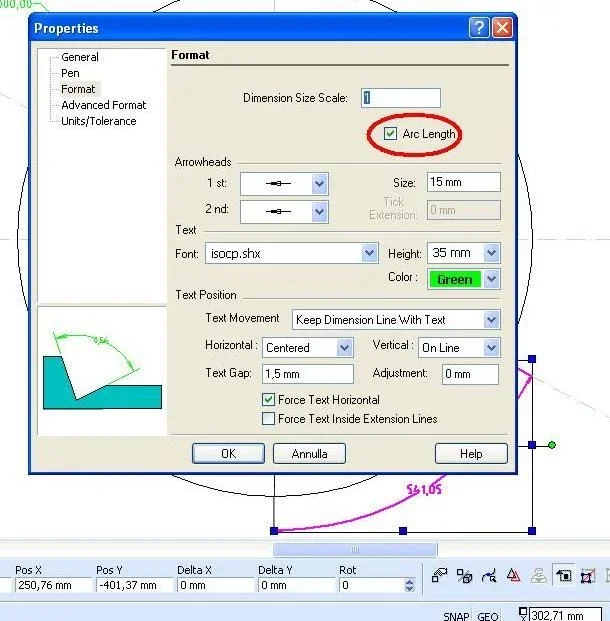The image size is (610, 621).
Task: Toggle the Arc Length checkbox
Action: 390,133
